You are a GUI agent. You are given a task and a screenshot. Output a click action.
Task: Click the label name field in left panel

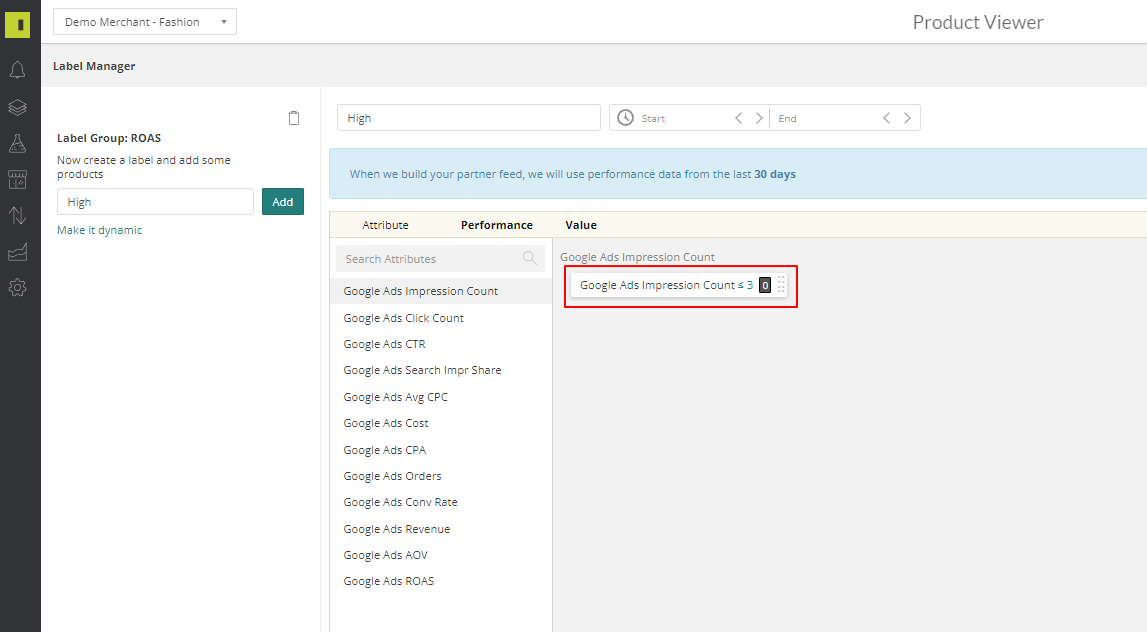point(155,202)
